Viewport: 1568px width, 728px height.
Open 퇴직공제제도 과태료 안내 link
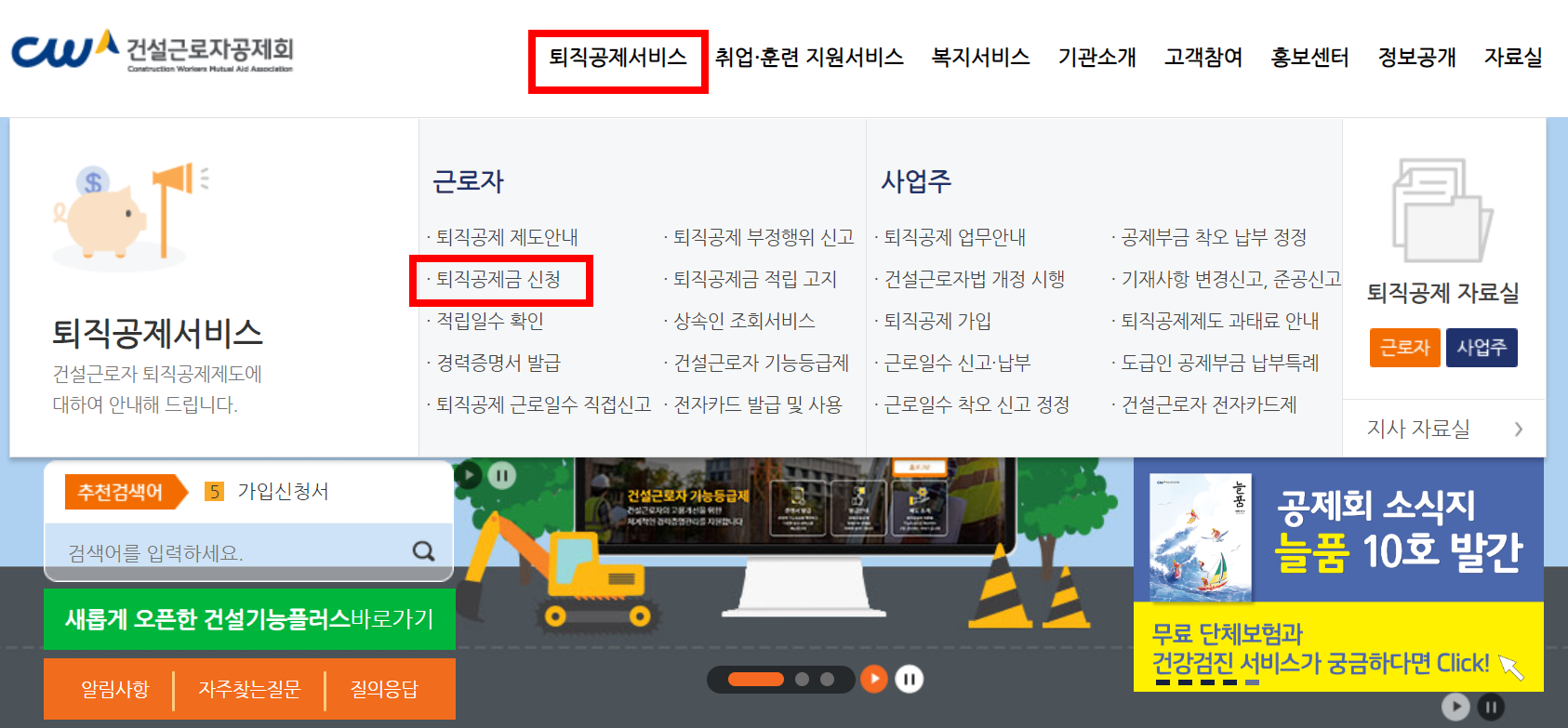click(1220, 321)
